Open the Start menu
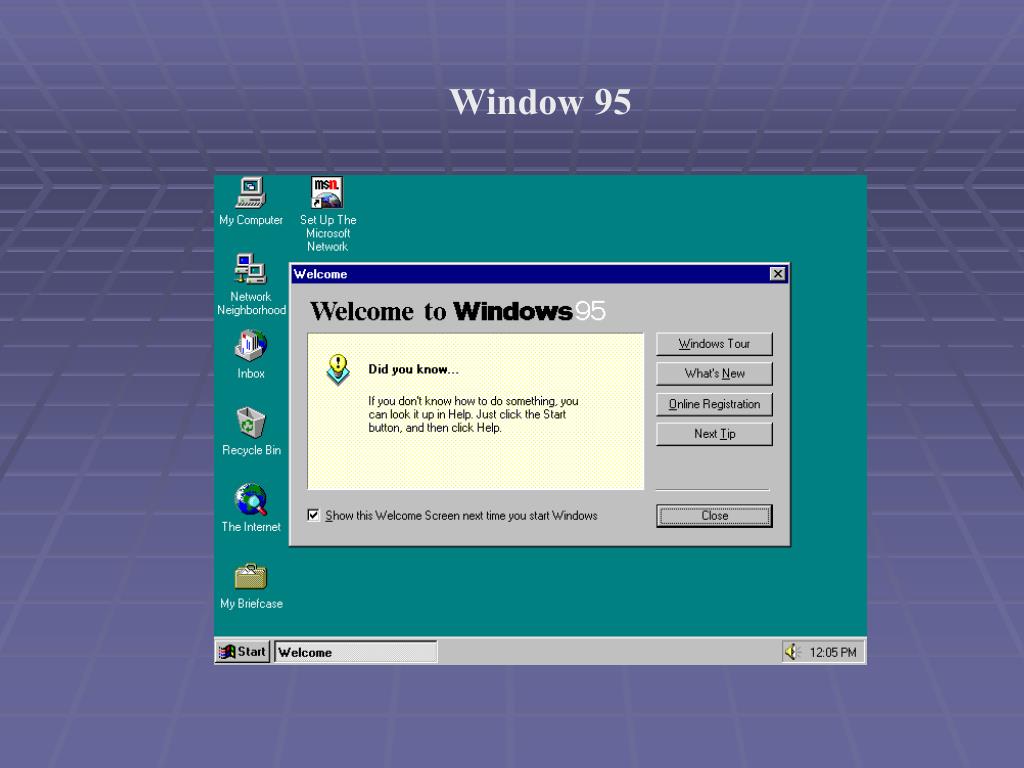The width and height of the screenshot is (1024, 768). coord(242,652)
